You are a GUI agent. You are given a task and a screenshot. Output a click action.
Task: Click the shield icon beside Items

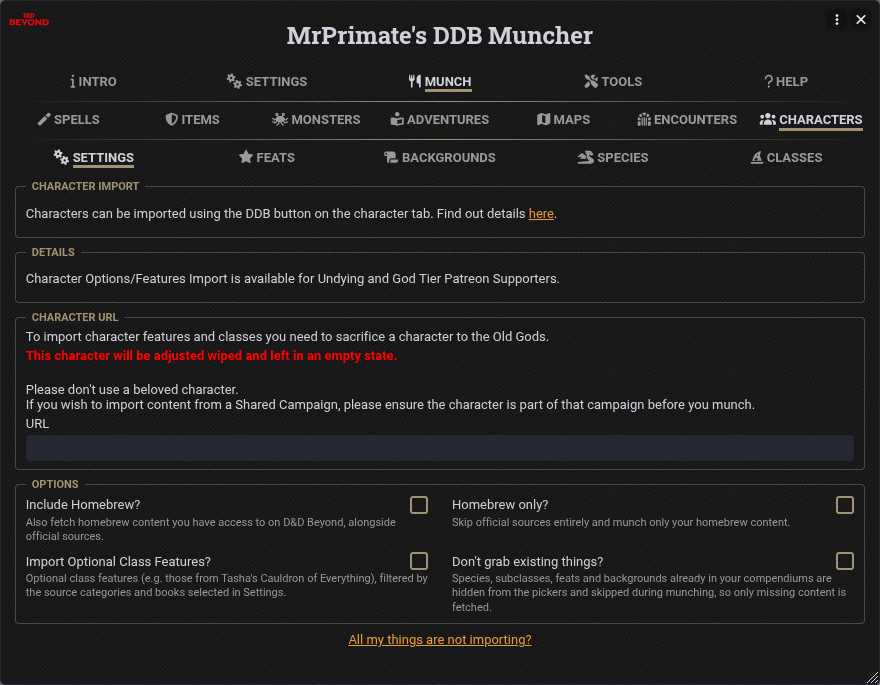(172, 119)
